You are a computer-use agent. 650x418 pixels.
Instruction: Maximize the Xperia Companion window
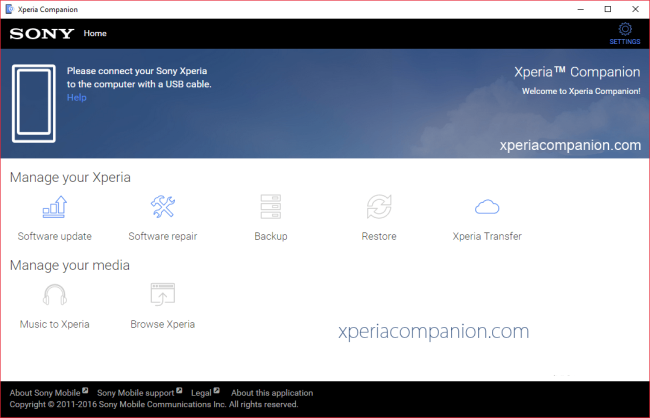[607, 8]
